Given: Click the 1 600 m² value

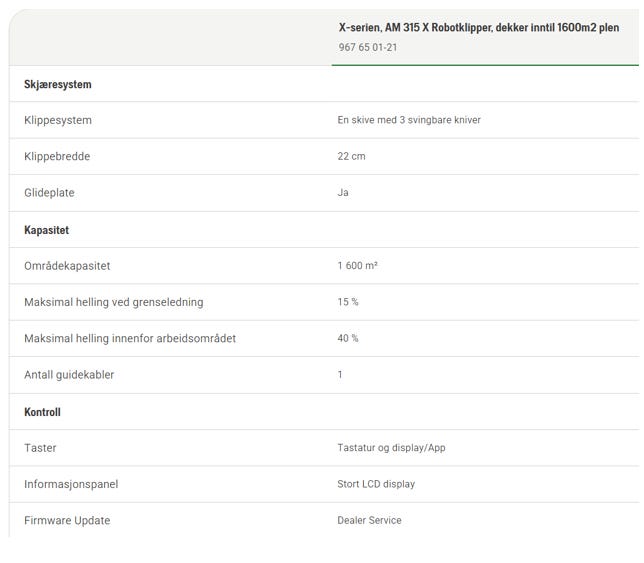Looking at the screenshot, I should pyautogui.click(x=357, y=266).
